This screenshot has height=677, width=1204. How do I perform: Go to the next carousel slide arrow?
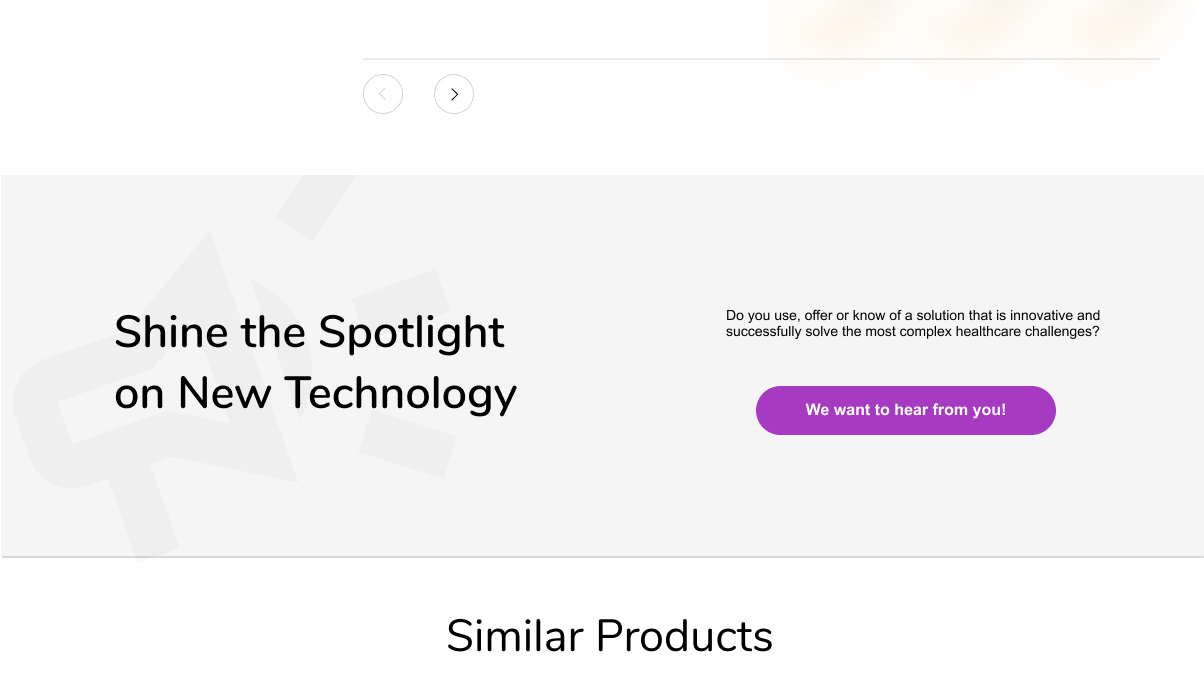click(454, 94)
